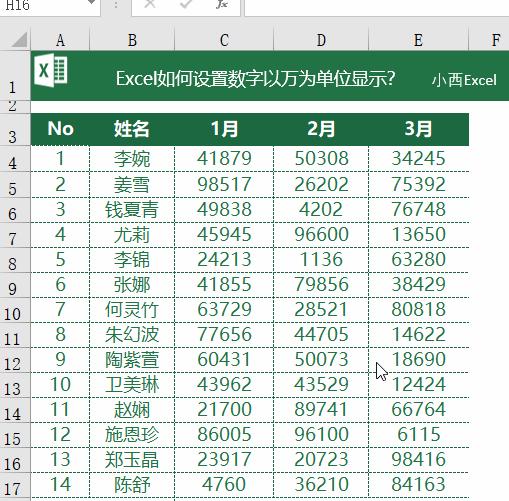509x501 pixels.
Task: Click the cell with value 63729
Action: [x=224, y=310]
